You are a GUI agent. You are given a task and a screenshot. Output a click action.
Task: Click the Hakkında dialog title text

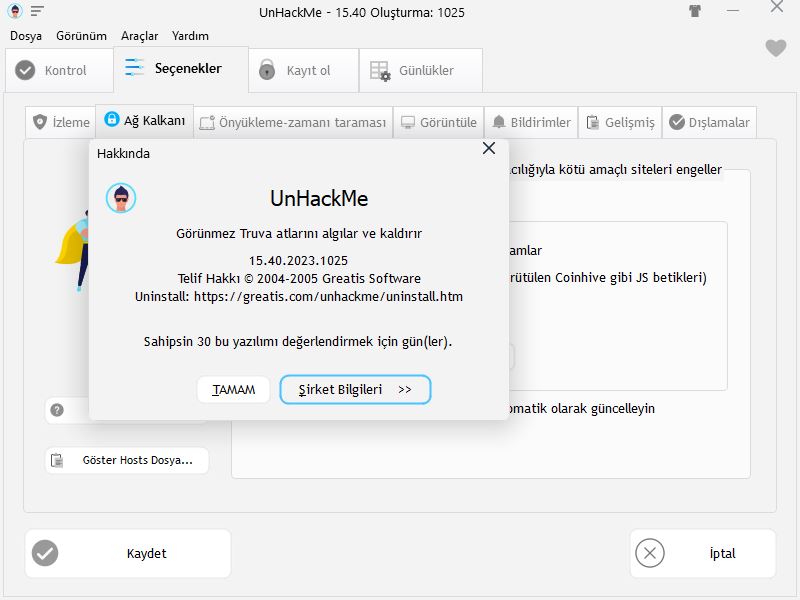tap(123, 154)
